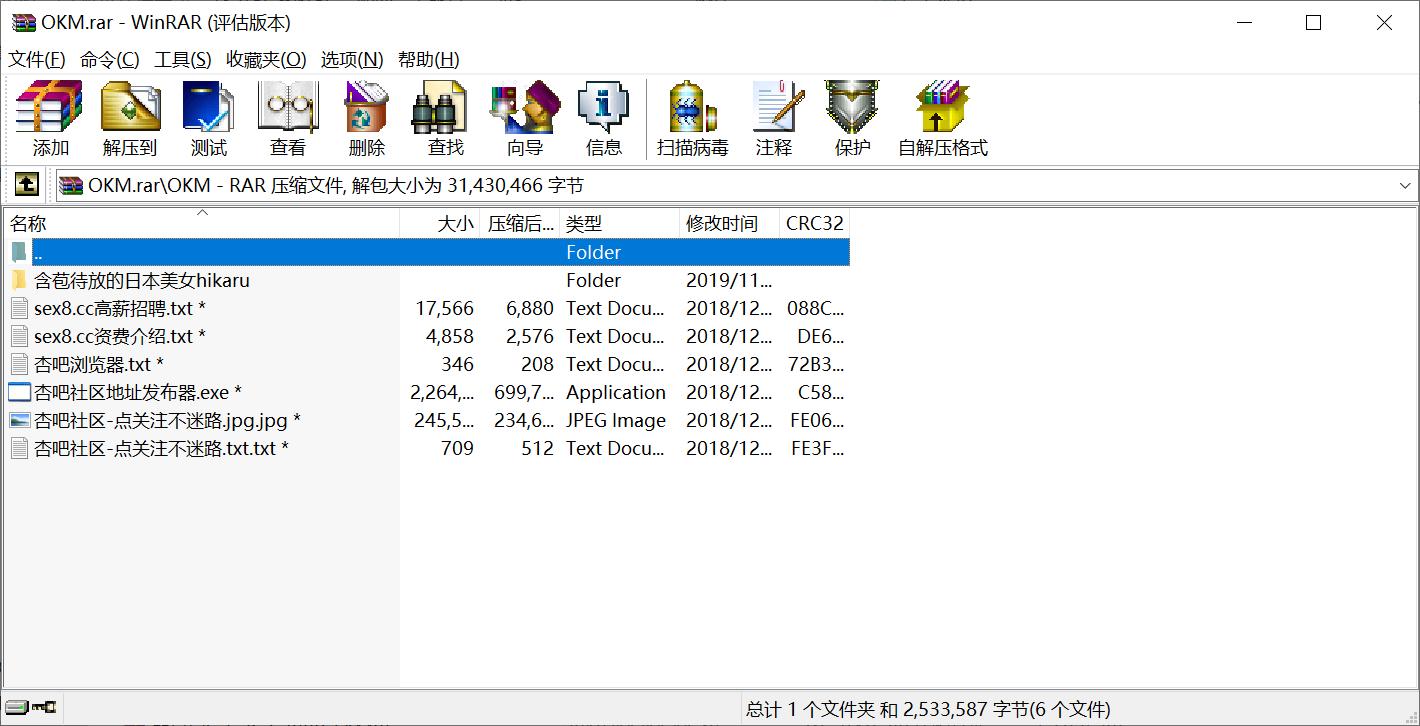This screenshot has height=726, width=1420.
Task: Click the 自解压格式 (SFX) toolbar icon
Action: tap(942, 107)
